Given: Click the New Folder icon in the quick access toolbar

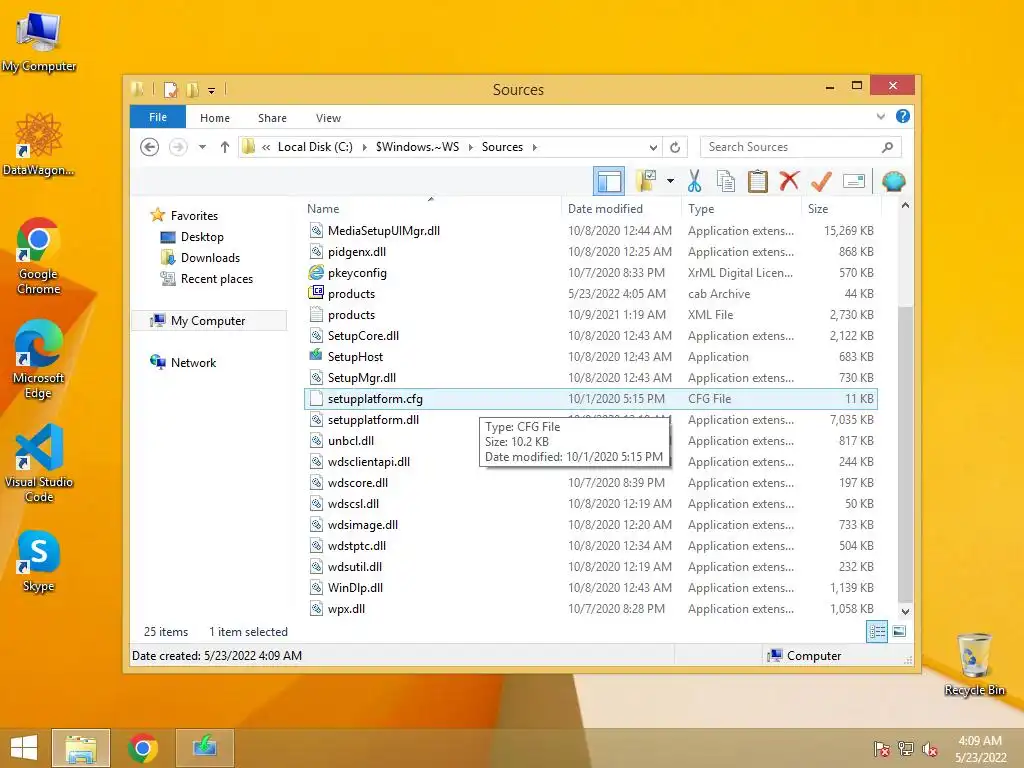Looking at the screenshot, I should (193, 89).
